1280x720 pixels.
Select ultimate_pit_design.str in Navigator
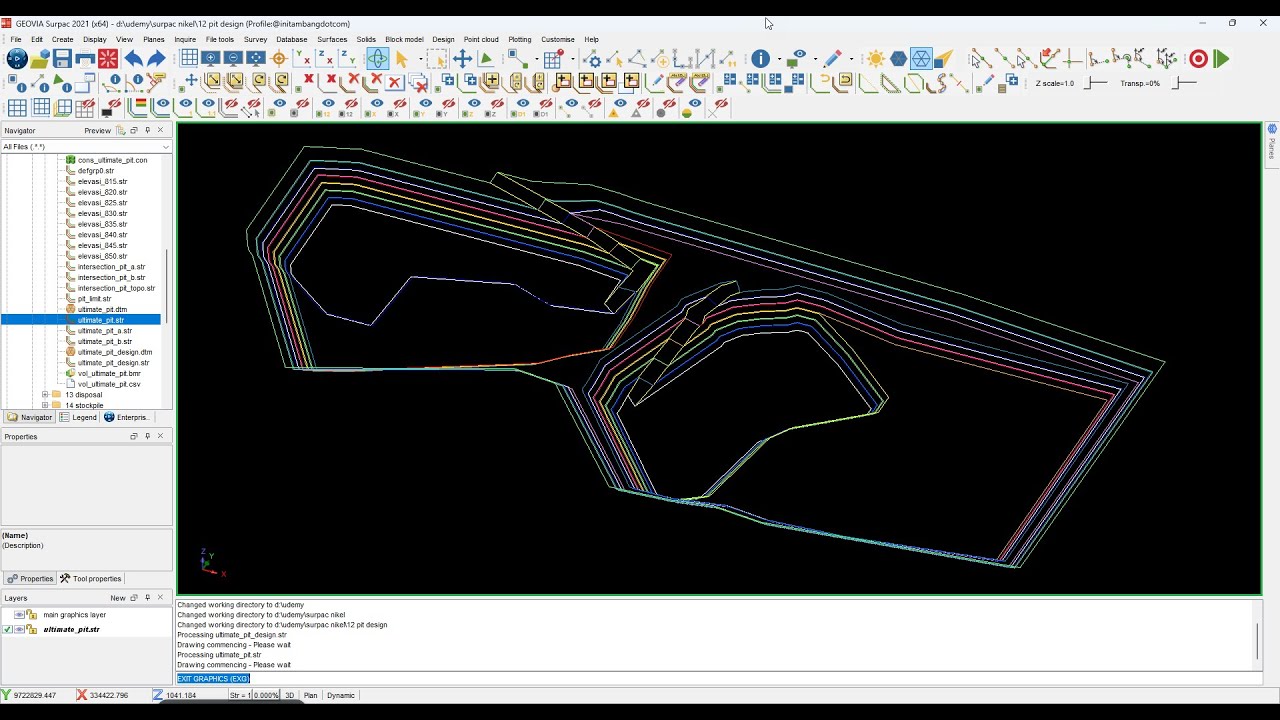point(113,363)
